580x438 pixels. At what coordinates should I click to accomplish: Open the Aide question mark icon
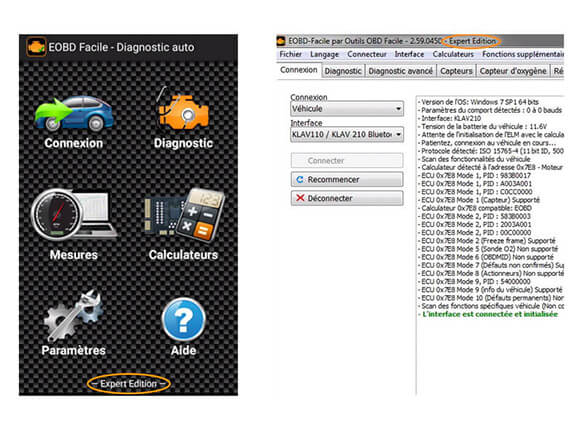pos(183,319)
